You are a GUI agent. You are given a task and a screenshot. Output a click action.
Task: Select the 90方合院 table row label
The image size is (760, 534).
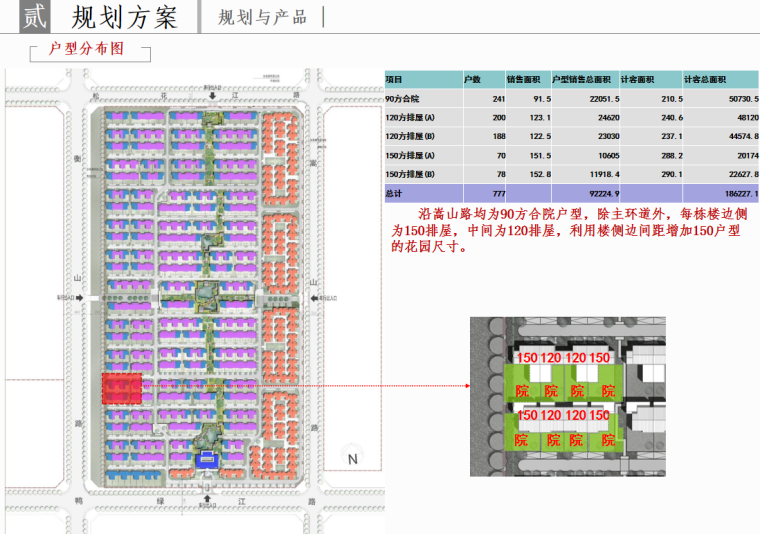[x=408, y=98]
